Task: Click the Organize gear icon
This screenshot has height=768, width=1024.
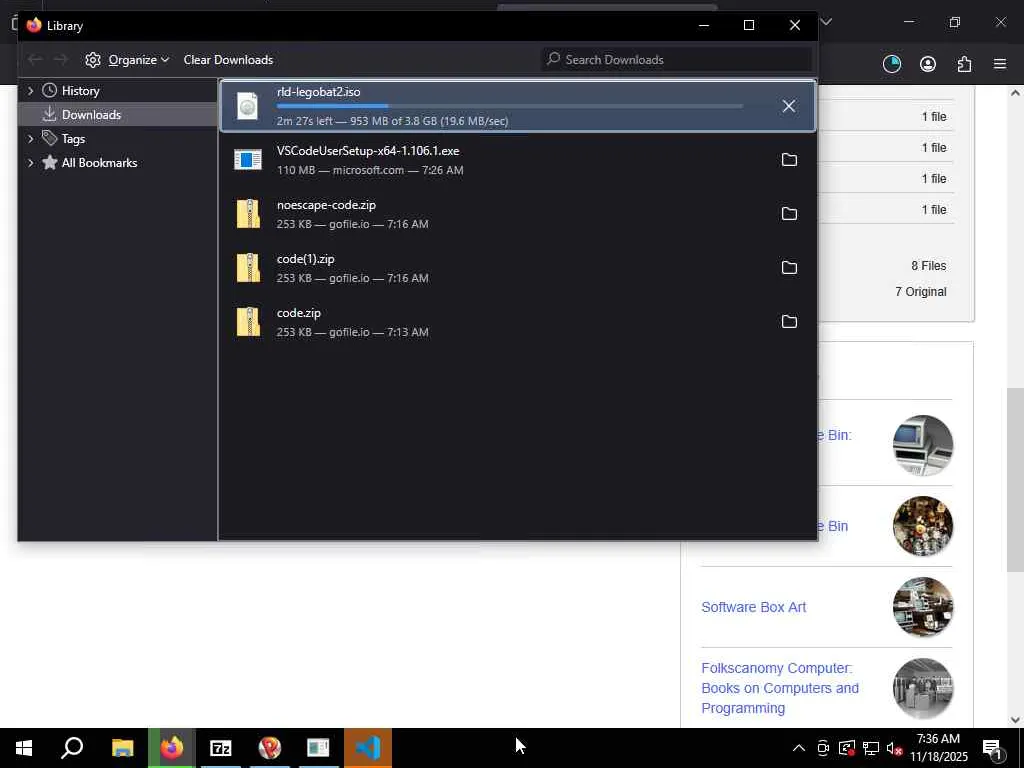Action: click(x=93, y=59)
